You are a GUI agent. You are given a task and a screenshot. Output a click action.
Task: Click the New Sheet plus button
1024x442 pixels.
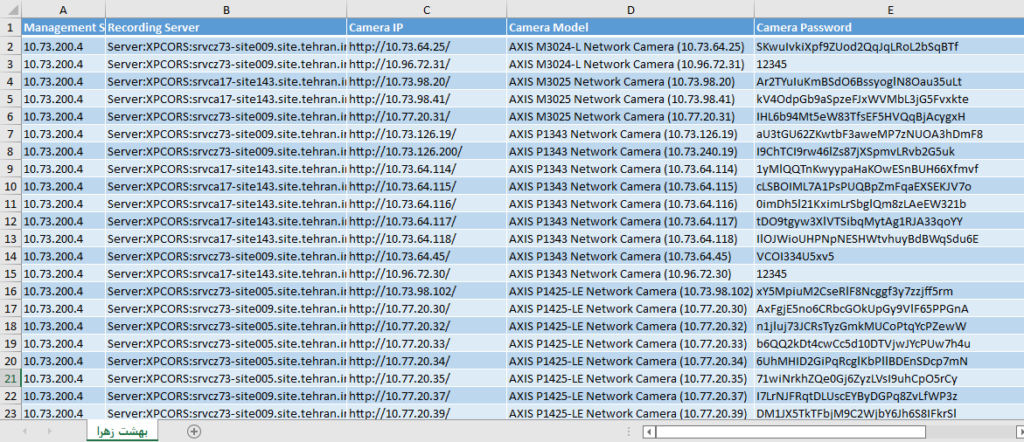click(x=194, y=431)
